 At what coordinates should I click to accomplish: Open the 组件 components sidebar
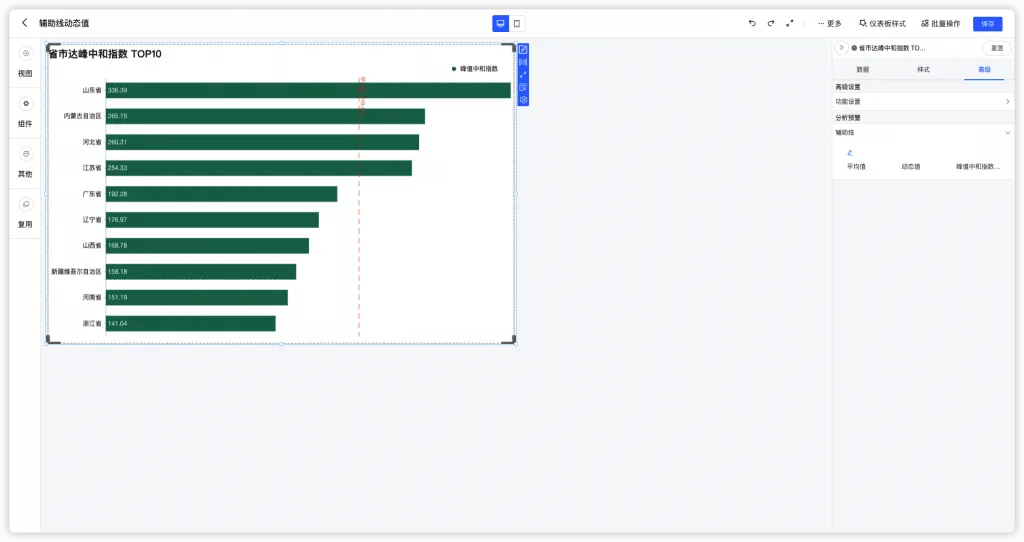(25, 113)
